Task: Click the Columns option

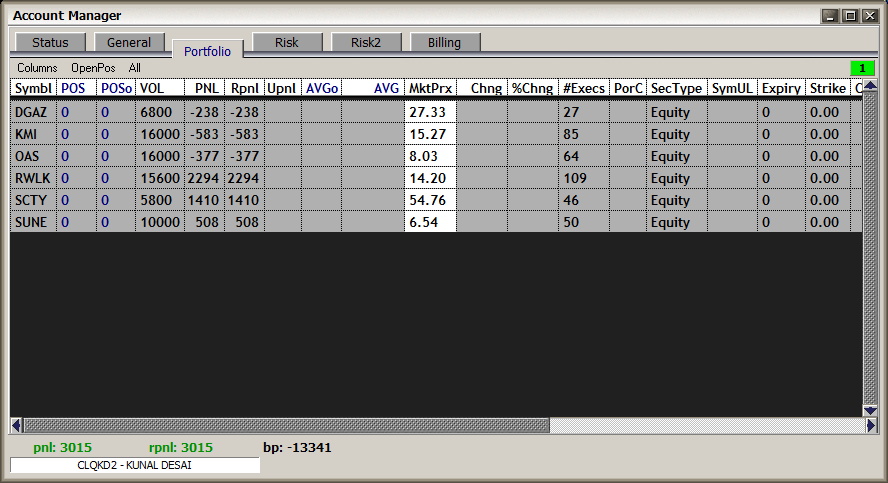Action: point(37,68)
